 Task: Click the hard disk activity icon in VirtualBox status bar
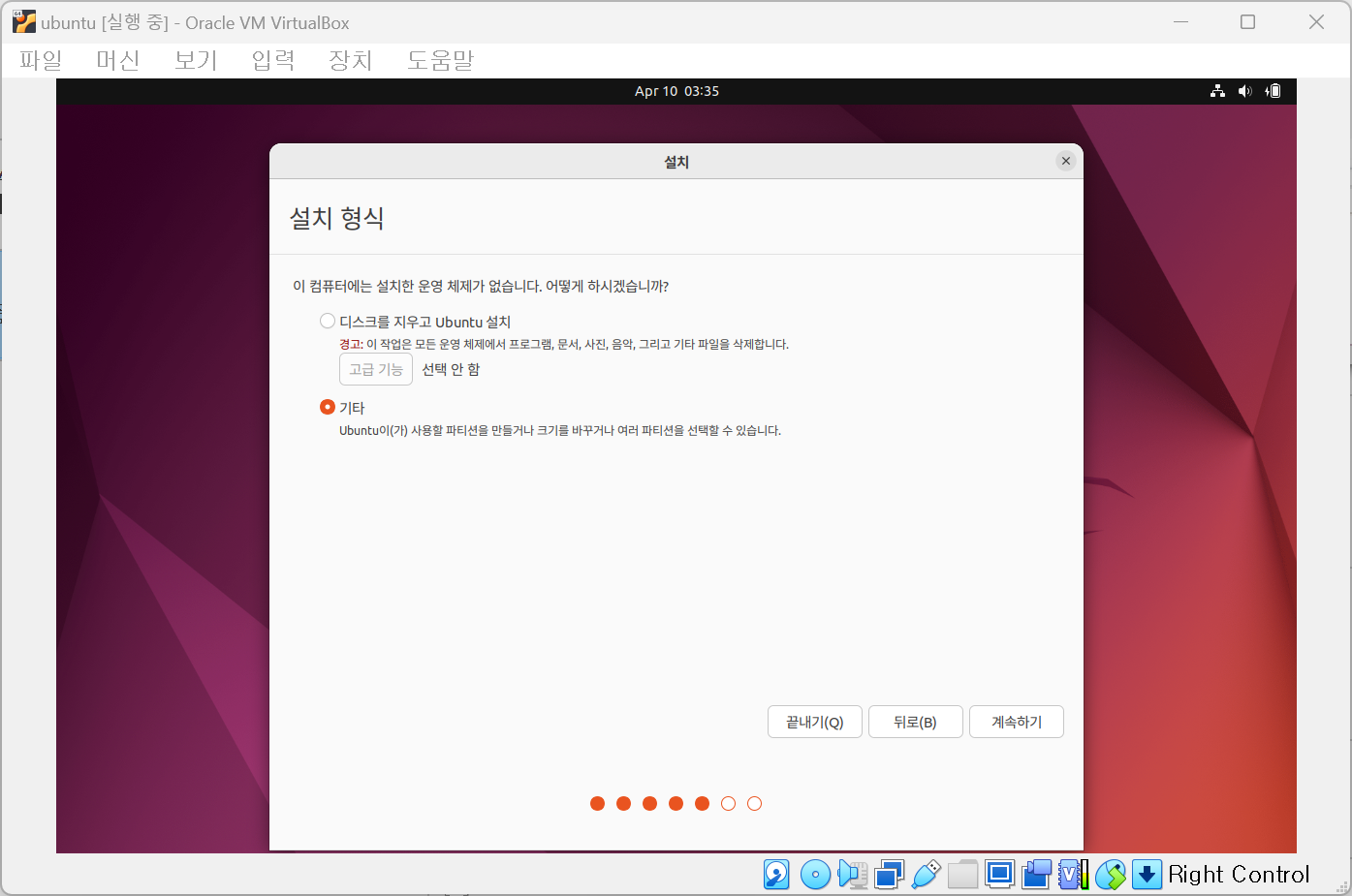(x=776, y=875)
